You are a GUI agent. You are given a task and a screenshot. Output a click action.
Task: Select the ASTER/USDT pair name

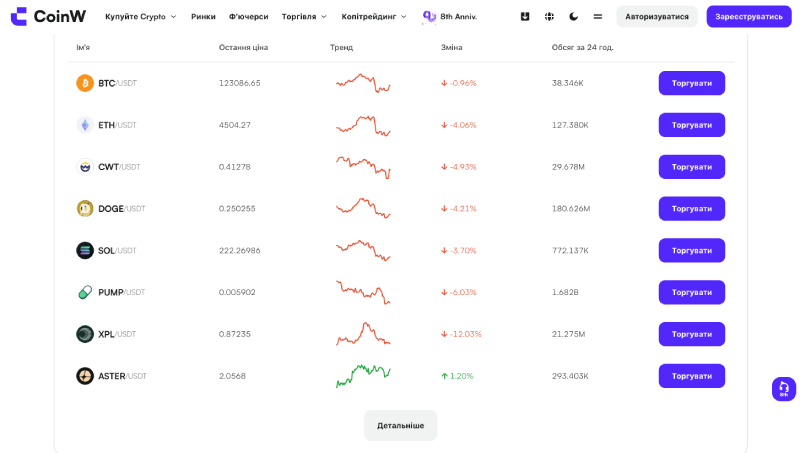[x=122, y=376]
